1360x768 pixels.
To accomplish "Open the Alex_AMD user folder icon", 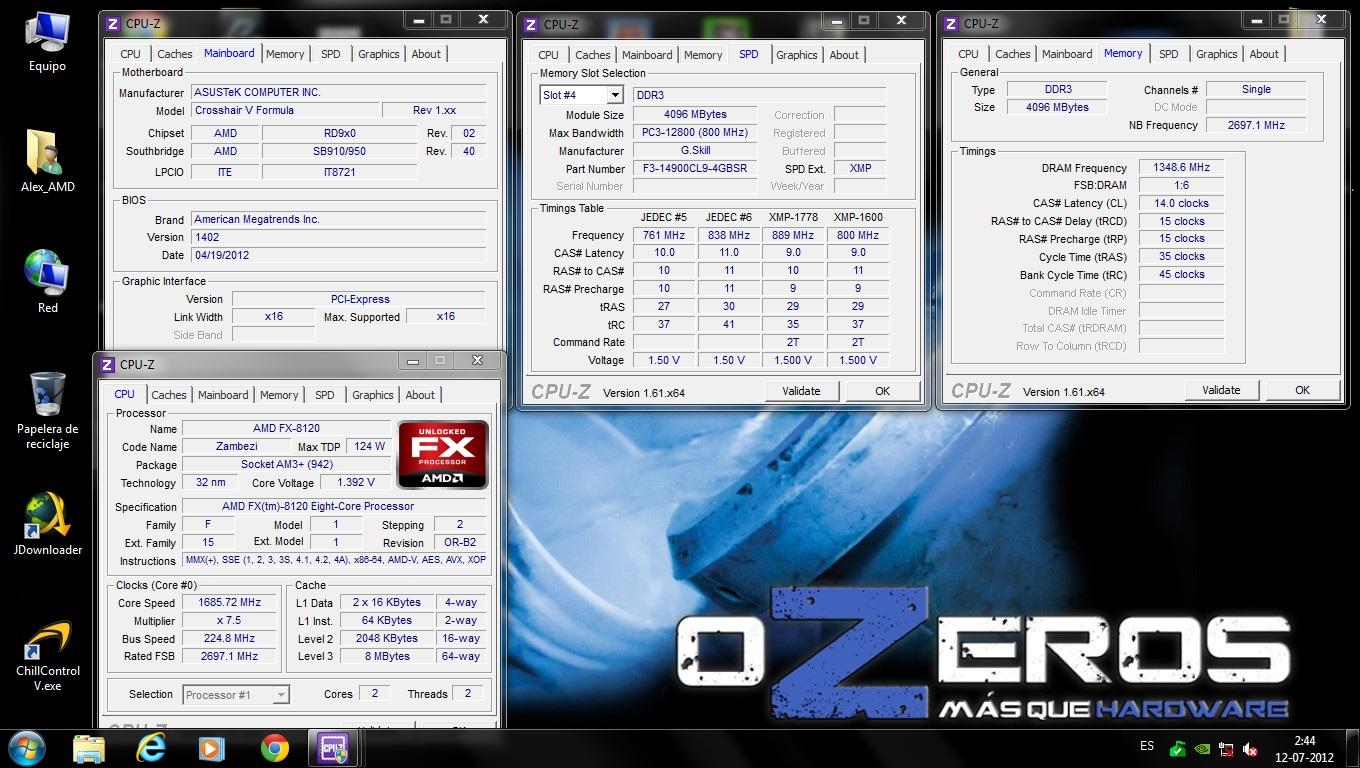I will (x=47, y=160).
